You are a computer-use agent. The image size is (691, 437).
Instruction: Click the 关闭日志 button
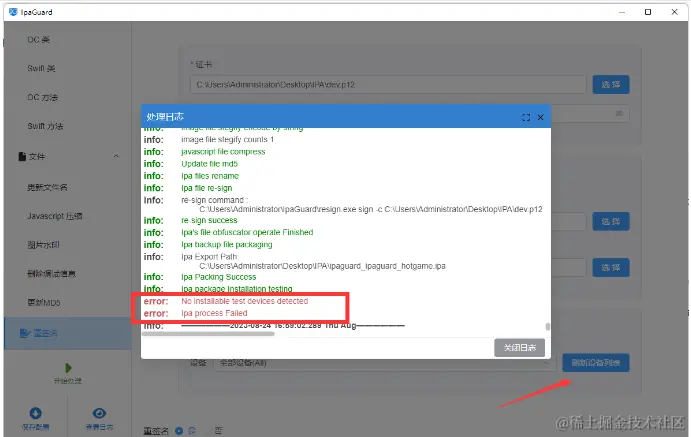click(x=520, y=348)
